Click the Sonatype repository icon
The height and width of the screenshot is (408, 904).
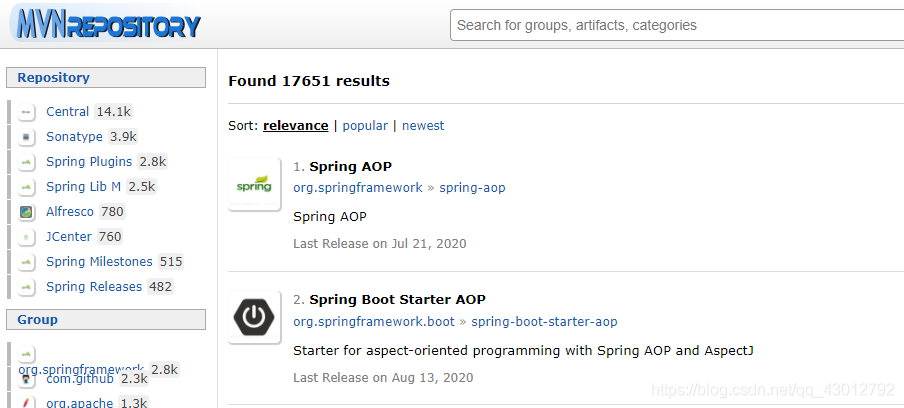27,137
